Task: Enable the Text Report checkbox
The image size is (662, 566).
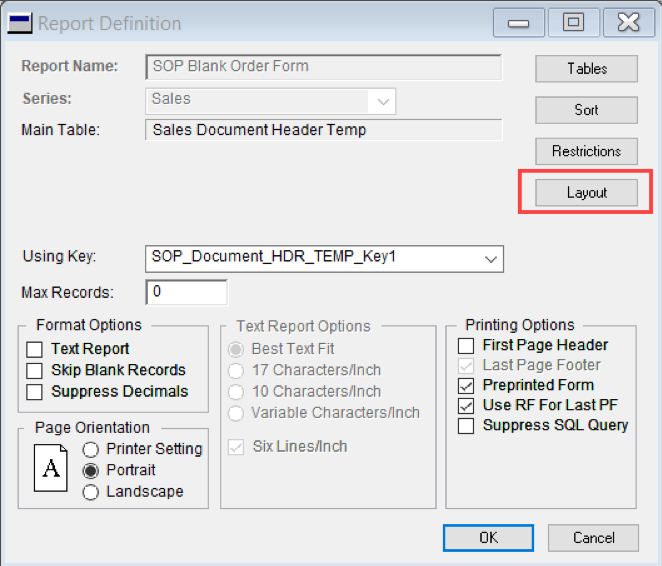Action: click(35, 349)
